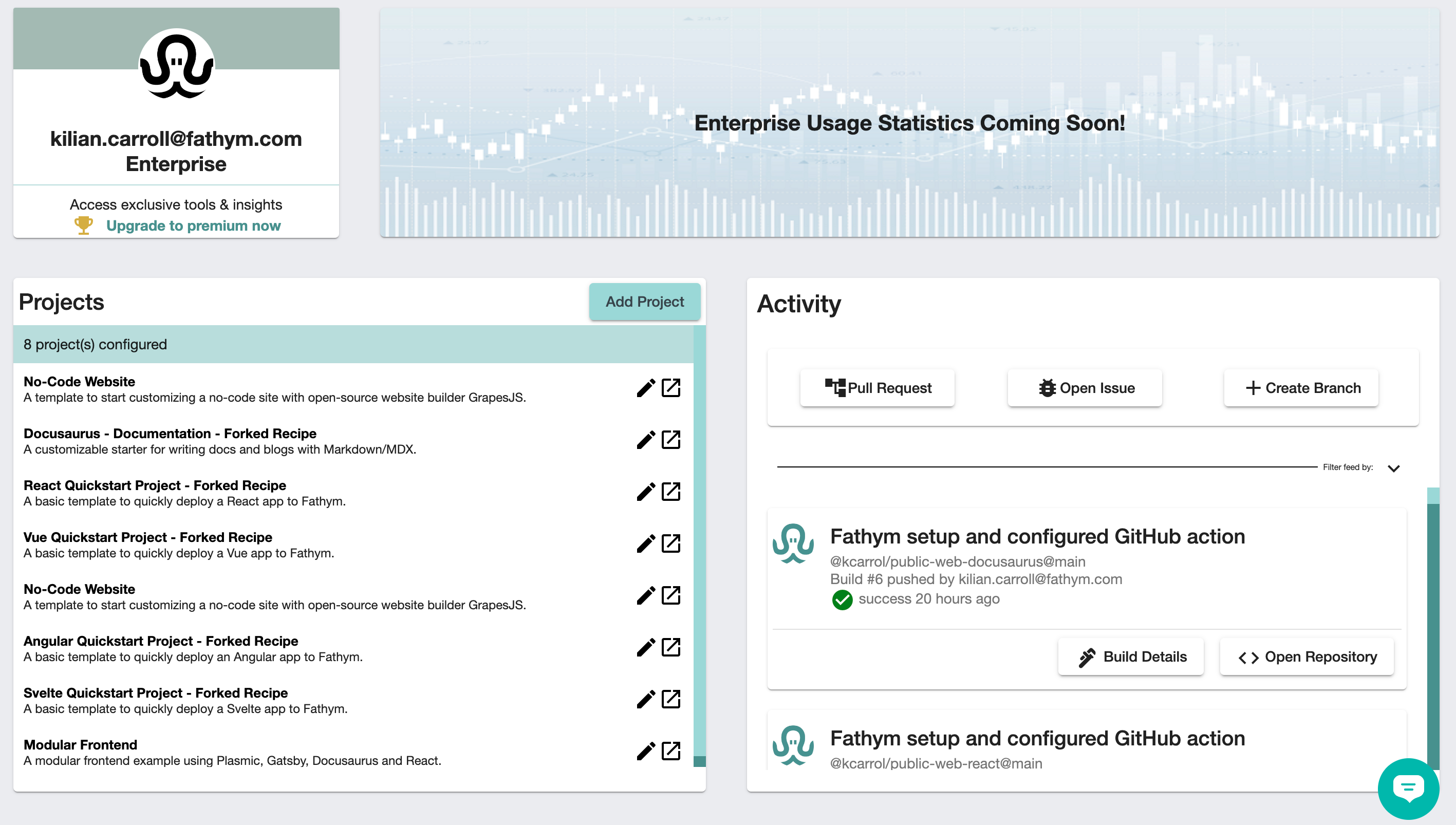Image resolution: width=1456 pixels, height=825 pixels.
Task: Click @kcarrol/public-web-docusaurus@main text
Action: tap(958, 561)
